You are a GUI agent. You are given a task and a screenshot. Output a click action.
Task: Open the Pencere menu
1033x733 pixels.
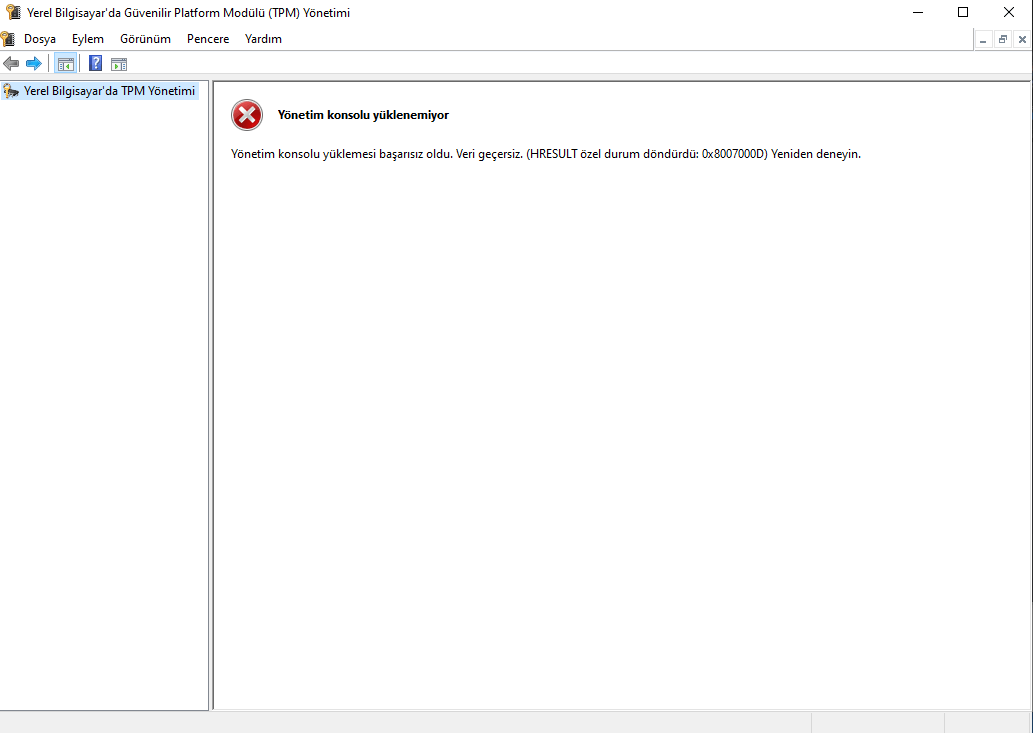tap(208, 39)
